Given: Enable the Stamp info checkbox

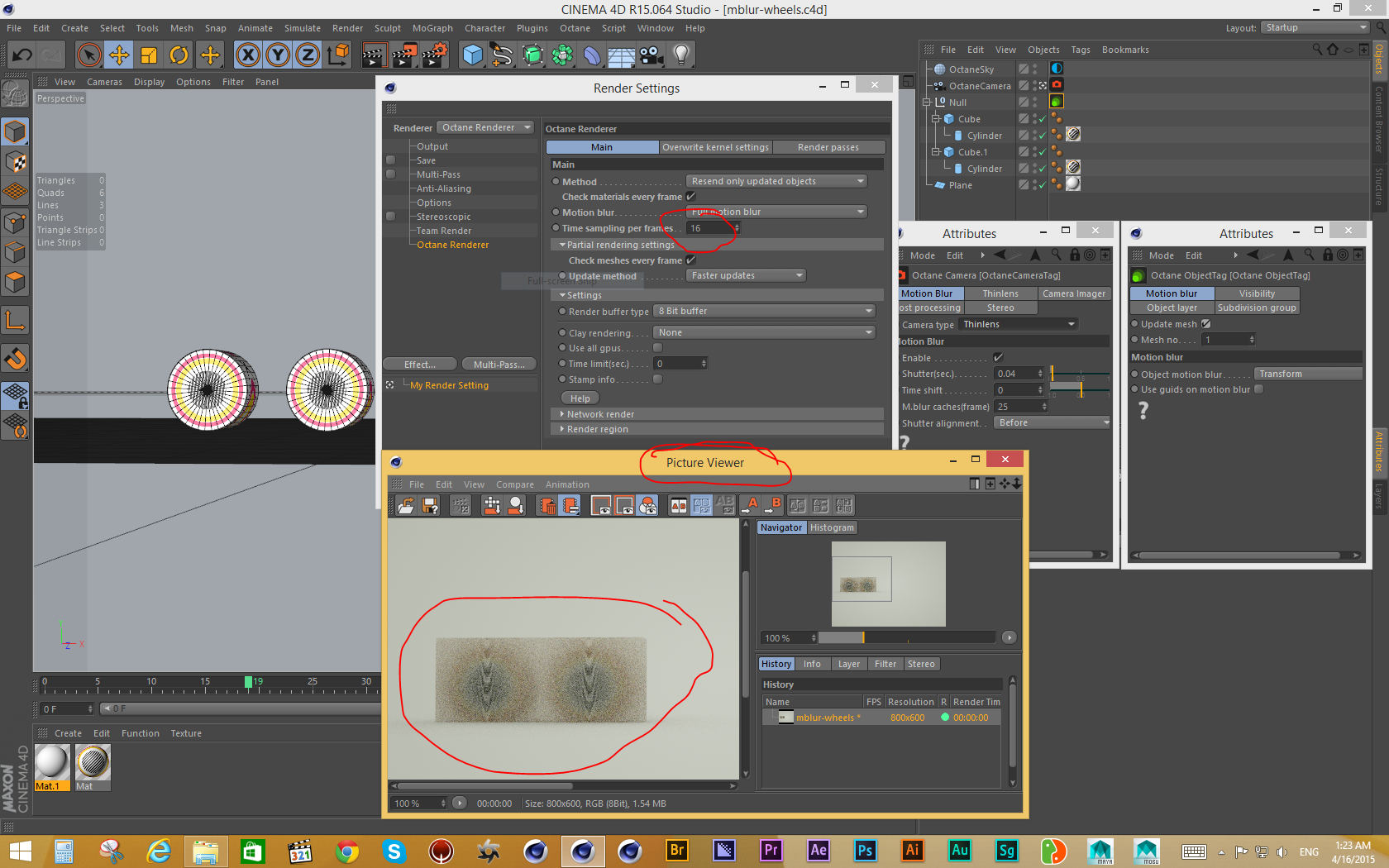Looking at the screenshot, I should 658,379.
